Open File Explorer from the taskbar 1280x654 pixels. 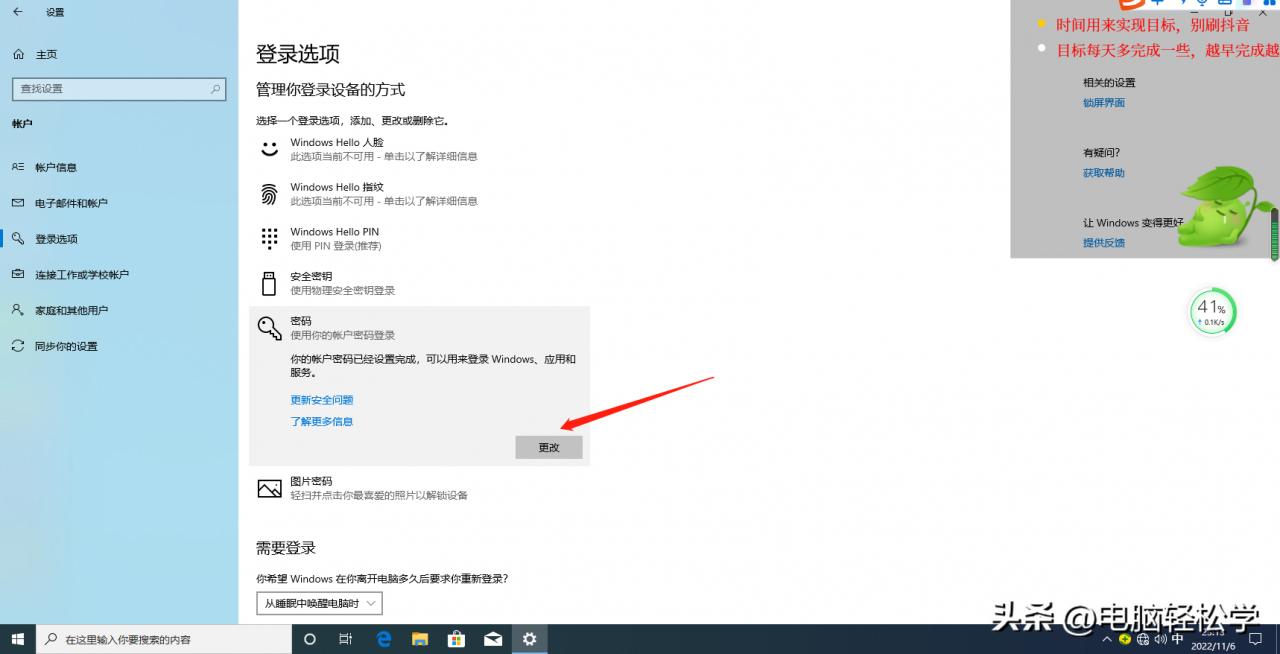[420, 639]
